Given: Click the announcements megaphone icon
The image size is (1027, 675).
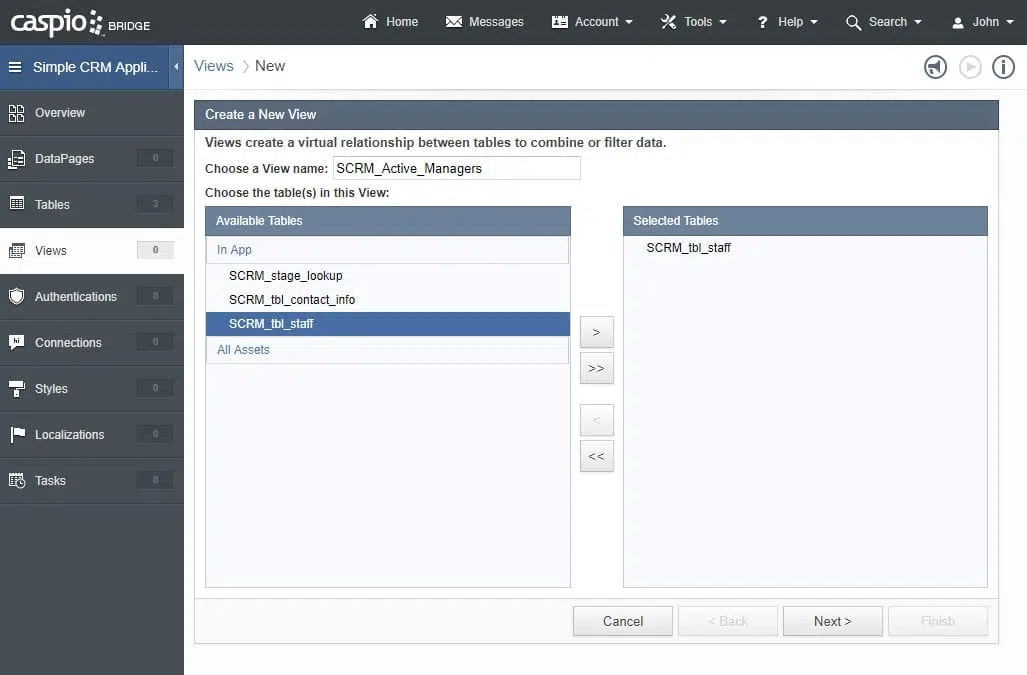Looking at the screenshot, I should click(935, 67).
